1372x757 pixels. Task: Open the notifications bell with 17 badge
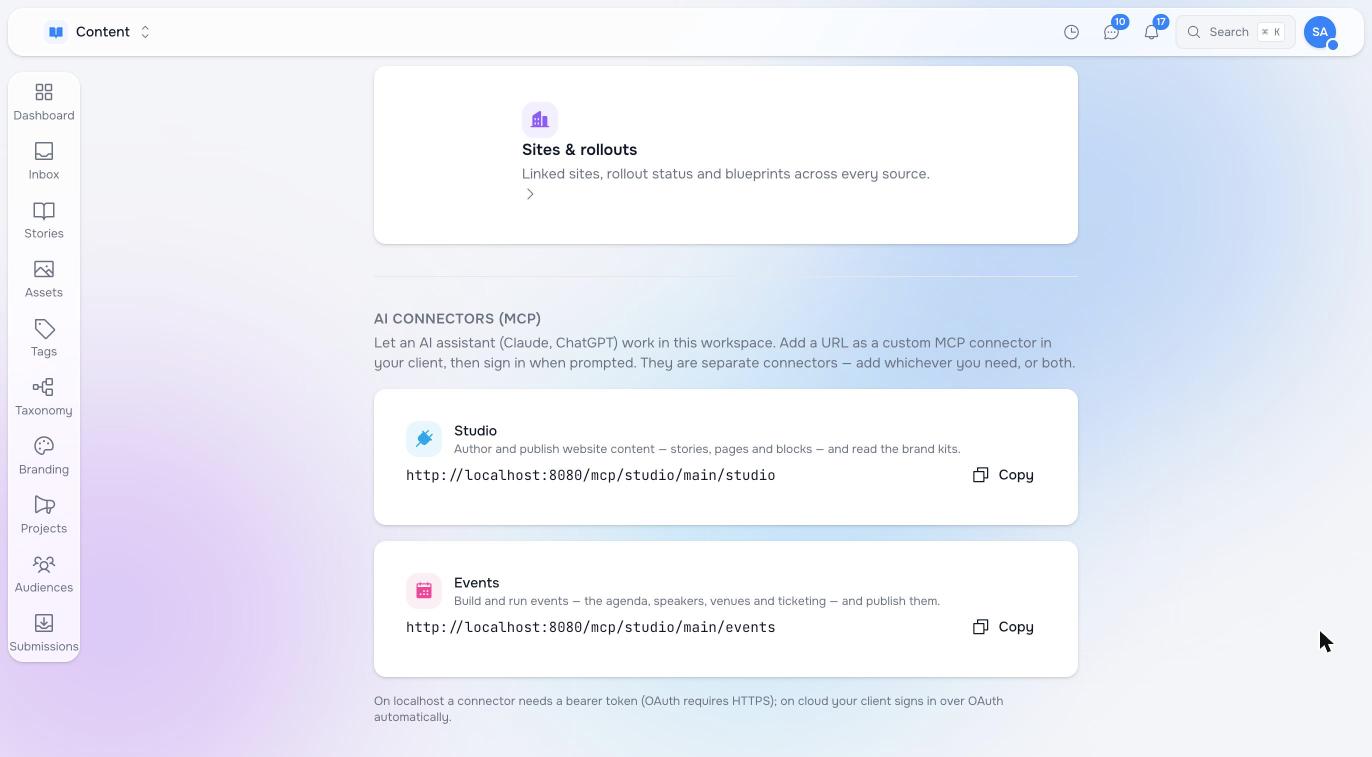coord(1151,32)
